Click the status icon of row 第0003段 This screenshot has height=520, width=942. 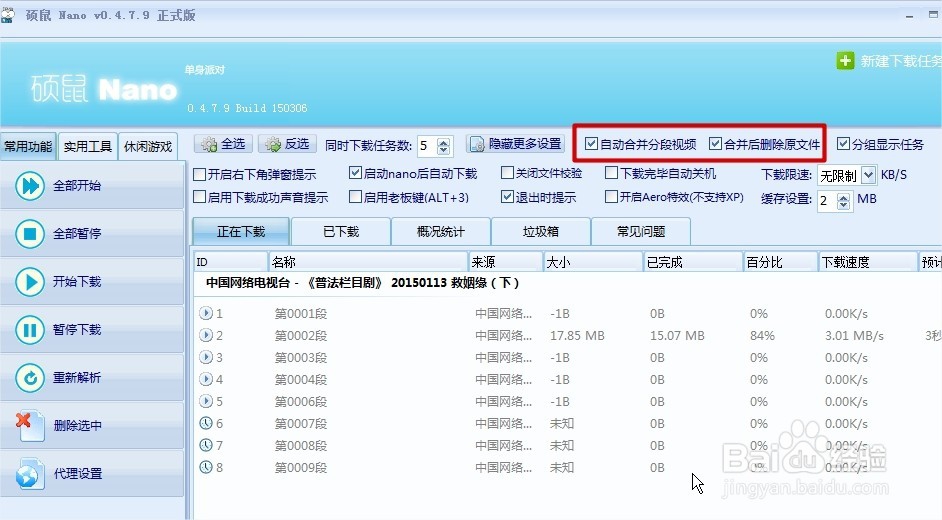click(206, 357)
